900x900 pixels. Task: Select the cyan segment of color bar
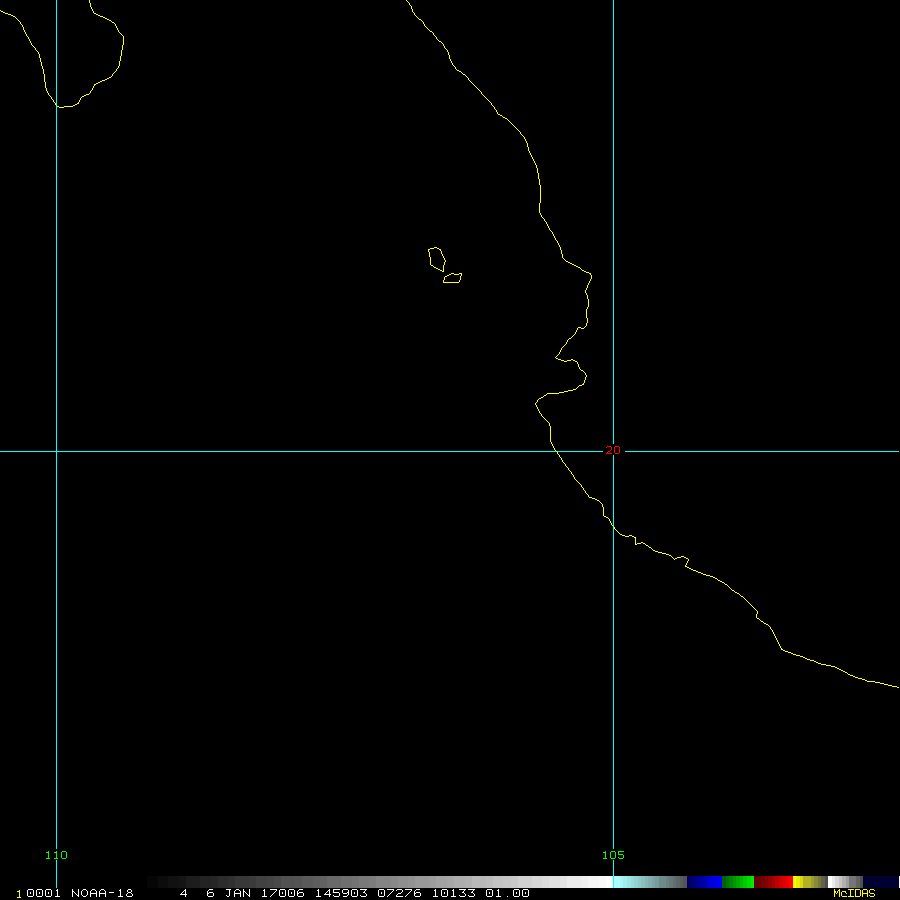tap(650, 882)
